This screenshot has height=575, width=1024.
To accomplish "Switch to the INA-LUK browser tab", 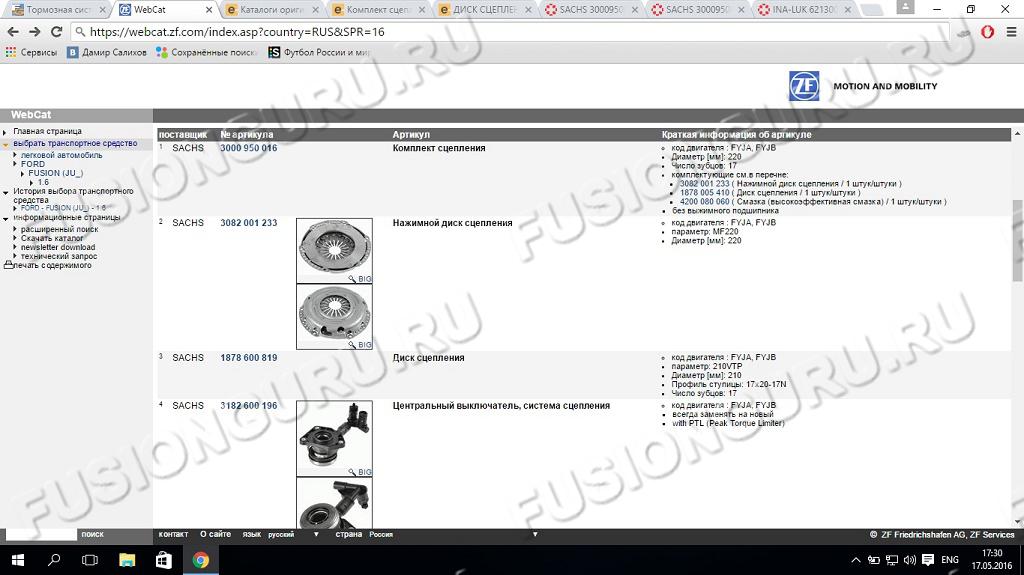I will coord(803,10).
